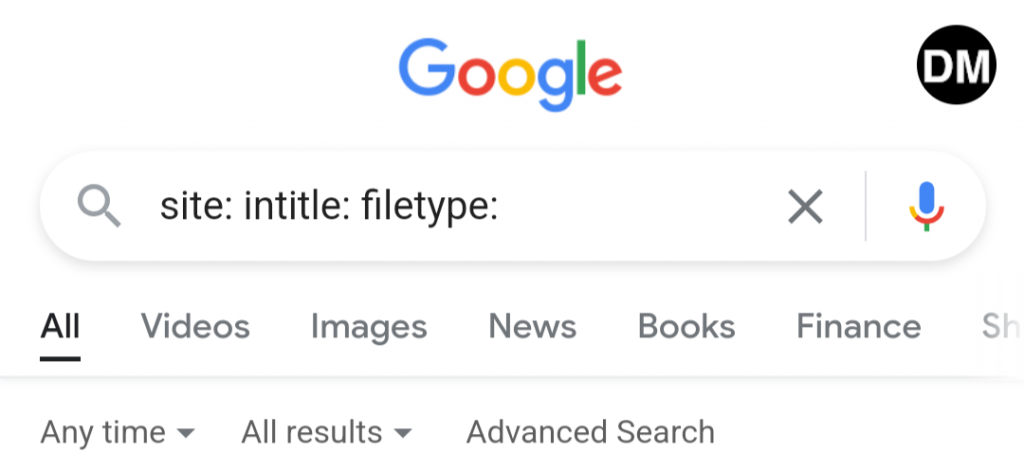Start voice search with microphone icon
Viewport: 1024px width, 471px height.
click(x=927, y=207)
